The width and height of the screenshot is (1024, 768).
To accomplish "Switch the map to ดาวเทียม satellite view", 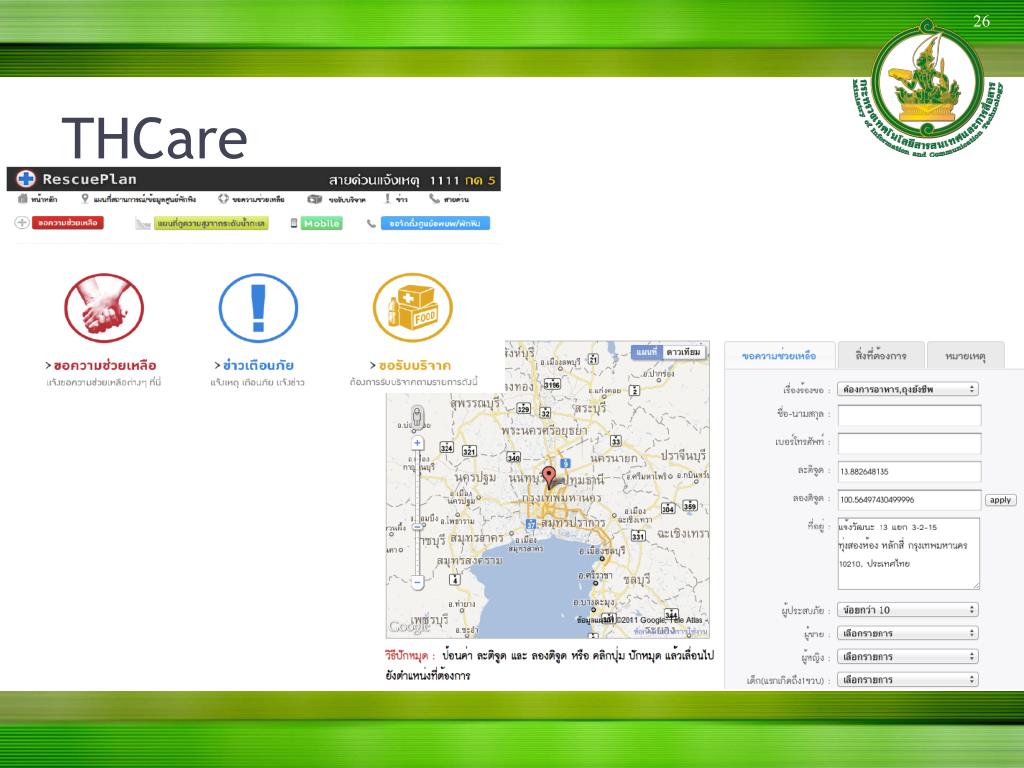I will point(684,352).
